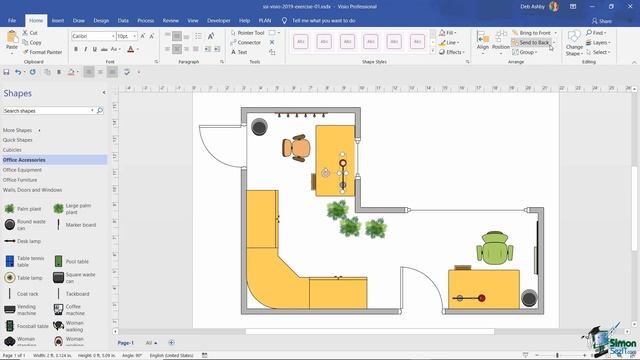The image size is (640, 360).
Task: Open the Walls, Doors and Windows stencil
Action: tap(33, 190)
